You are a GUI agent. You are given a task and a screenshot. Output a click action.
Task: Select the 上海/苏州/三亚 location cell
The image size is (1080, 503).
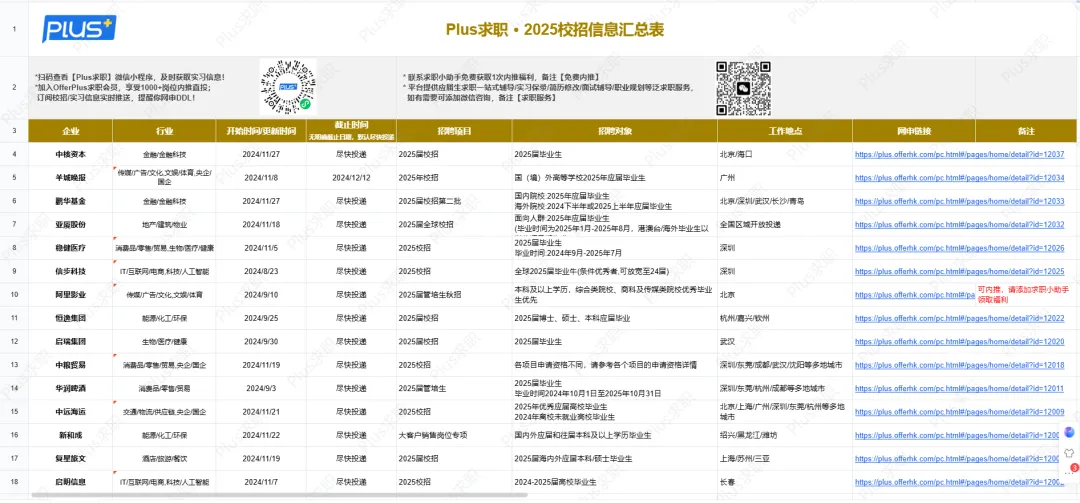click(x=785, y=459)
